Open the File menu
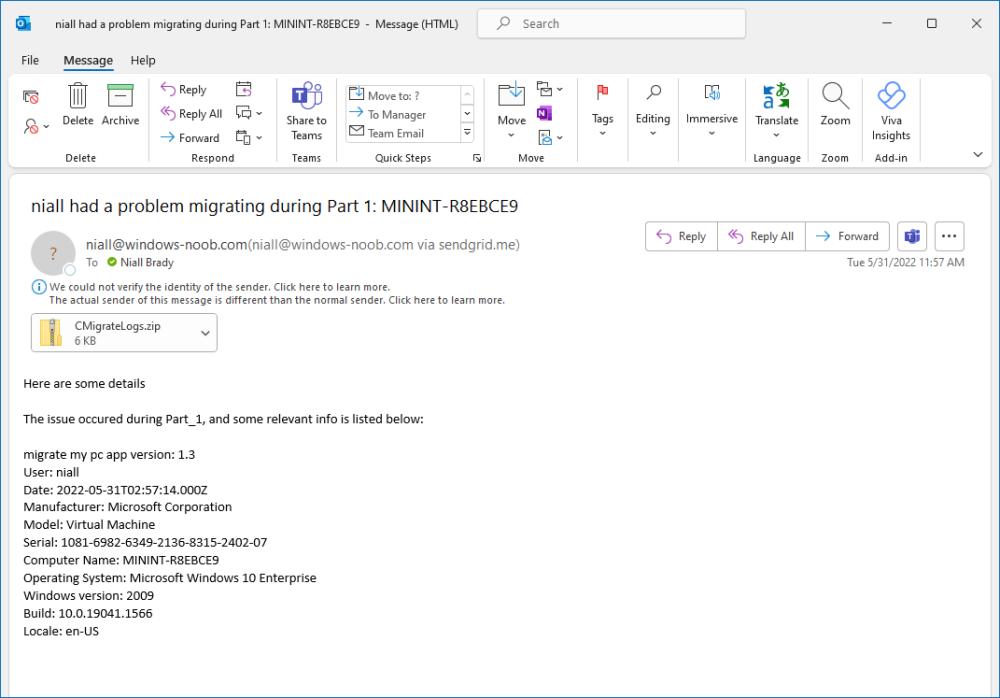1000x698 pixels. tap(30, 60)
